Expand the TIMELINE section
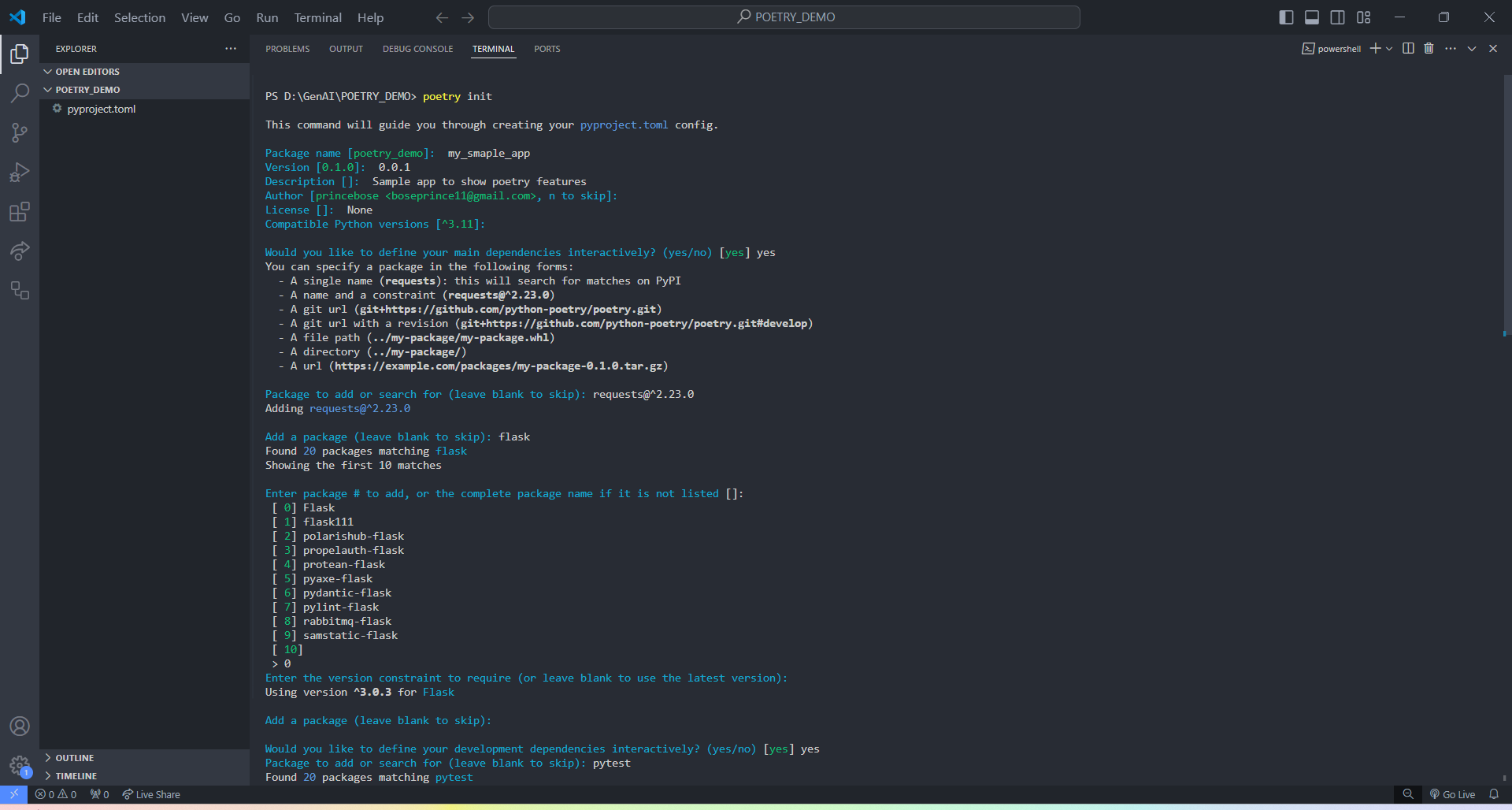The height and width of the screenshot is (810, 1512). (76, 776)
